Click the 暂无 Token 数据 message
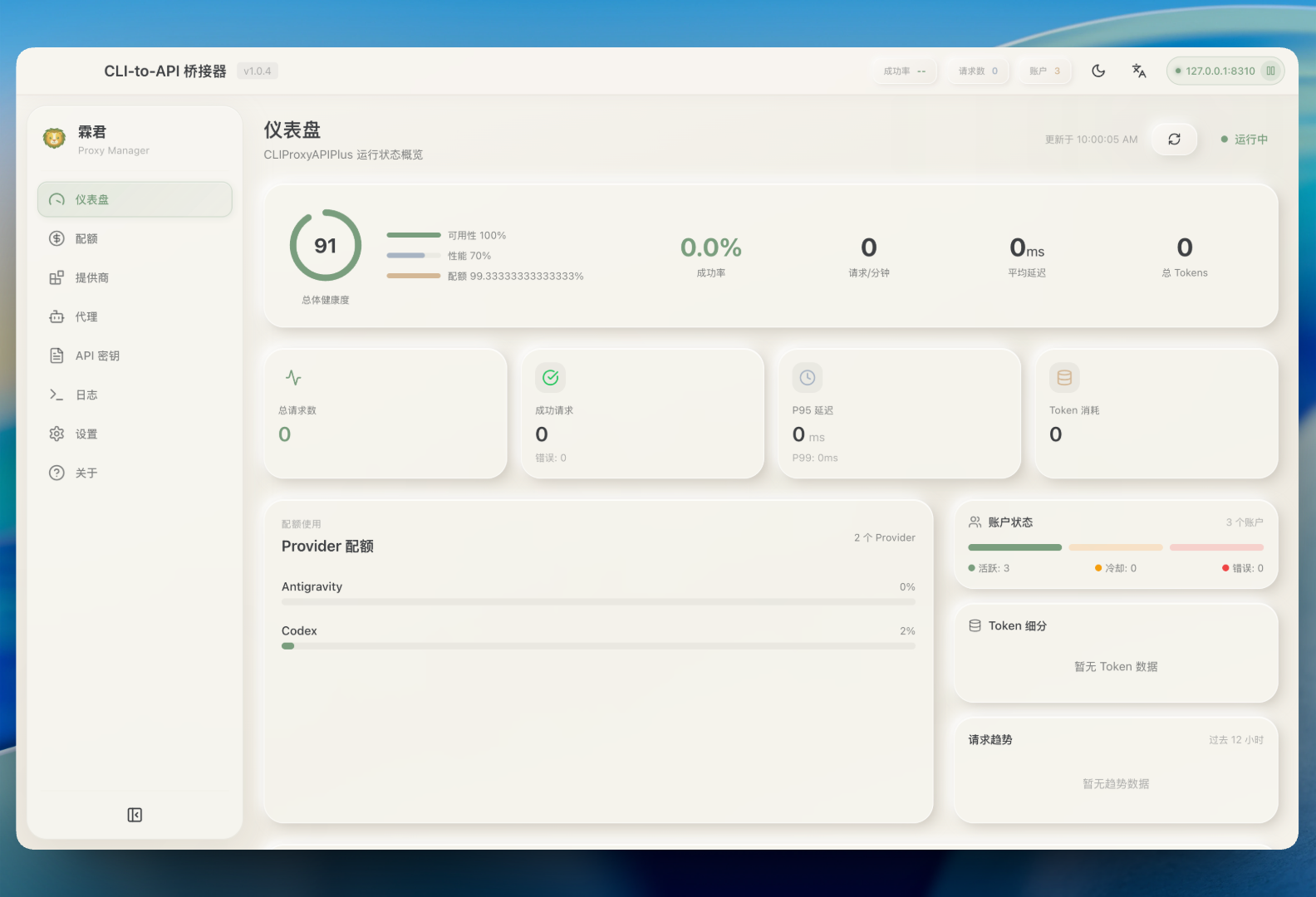The width and height of the screenshot is (1316, 897). [1116, 667]
